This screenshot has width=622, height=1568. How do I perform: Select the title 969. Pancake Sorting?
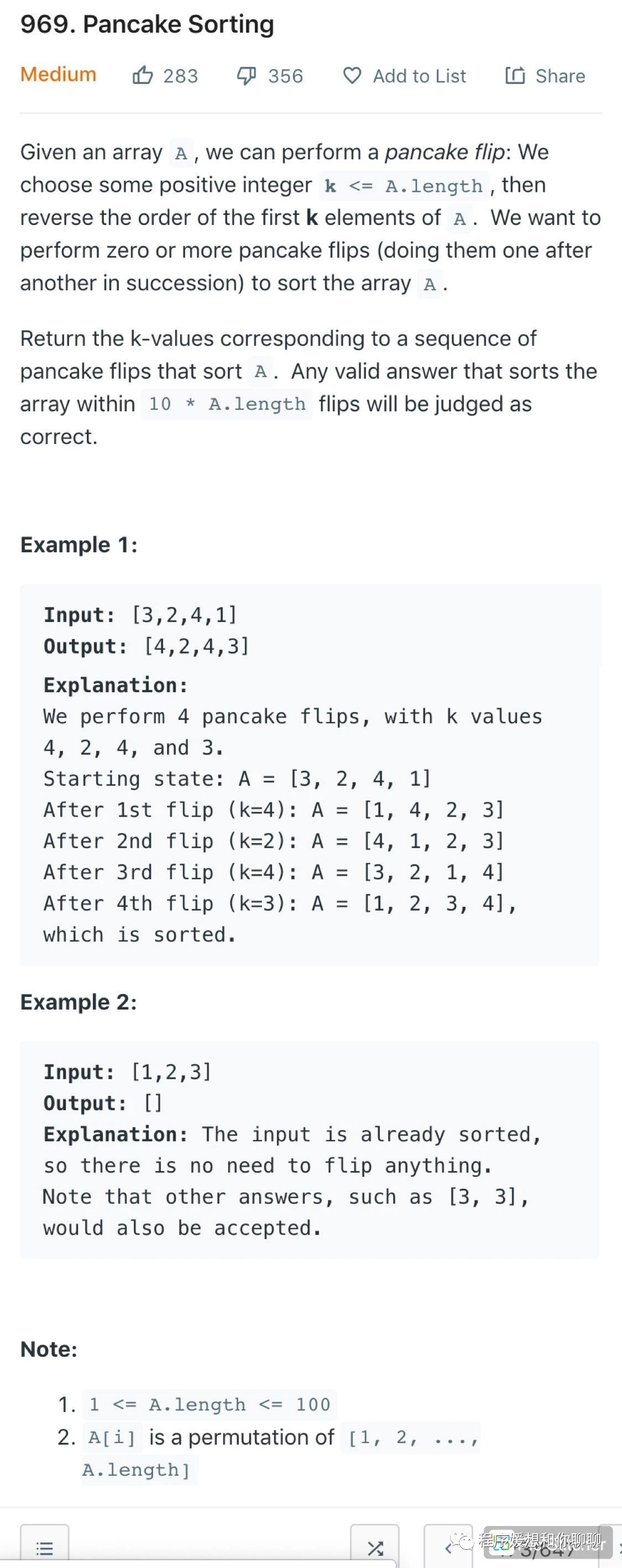point(147,24)
